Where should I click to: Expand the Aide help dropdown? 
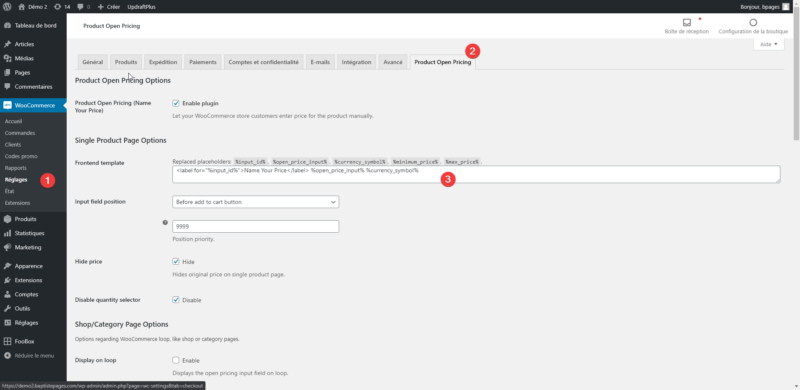769,44
